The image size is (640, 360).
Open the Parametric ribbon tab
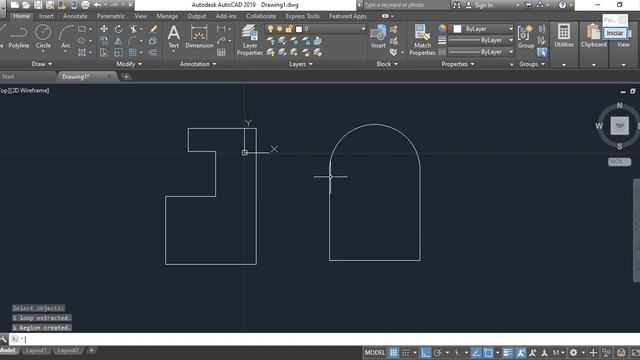[111, 16]
